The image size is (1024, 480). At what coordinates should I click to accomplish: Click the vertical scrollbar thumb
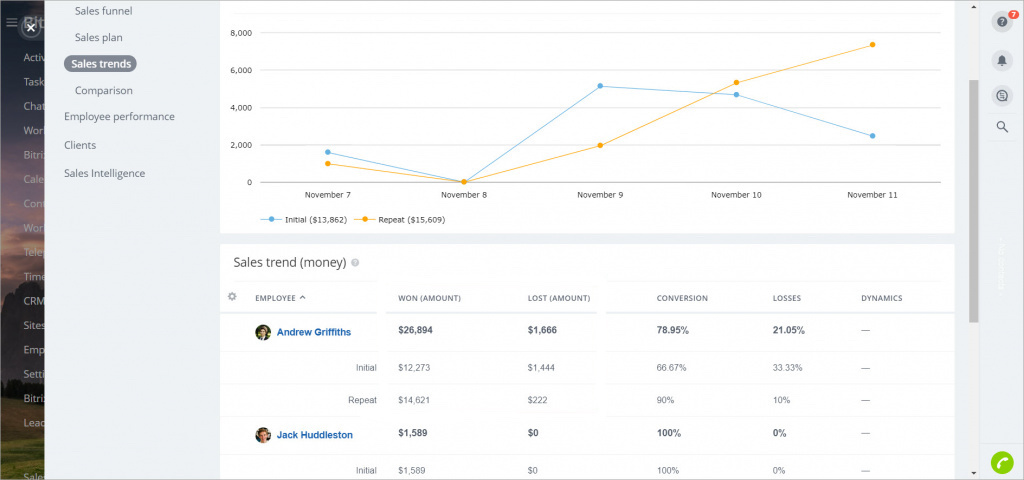click(x=974, y=200)
